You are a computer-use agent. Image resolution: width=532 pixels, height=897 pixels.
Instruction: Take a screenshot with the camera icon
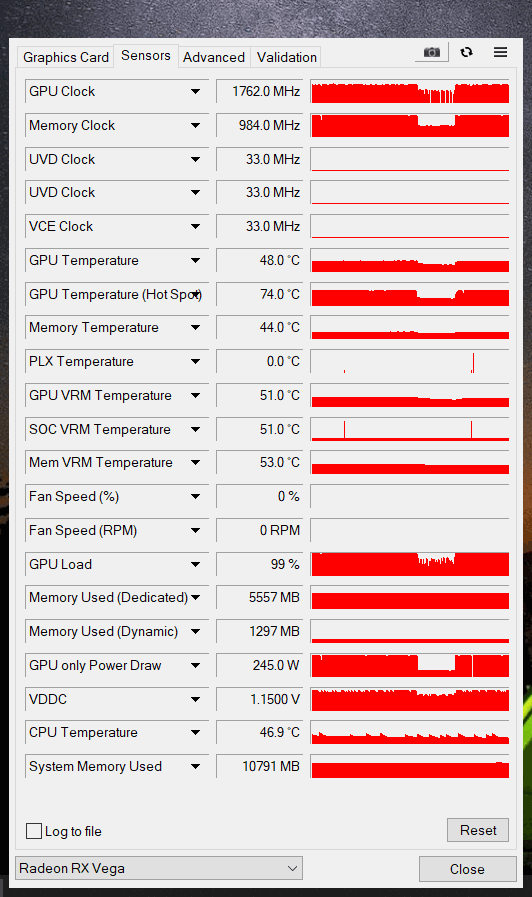pyautogui.click(x=432, y=53)
